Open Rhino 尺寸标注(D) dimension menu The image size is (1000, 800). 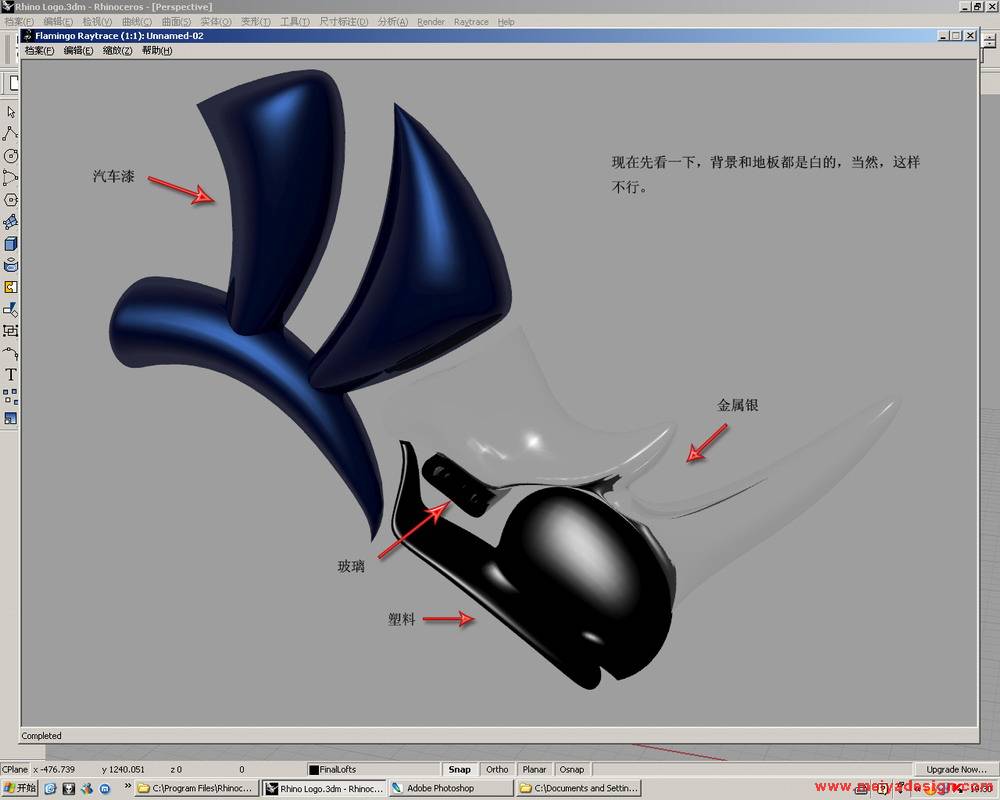pos(344,22)
